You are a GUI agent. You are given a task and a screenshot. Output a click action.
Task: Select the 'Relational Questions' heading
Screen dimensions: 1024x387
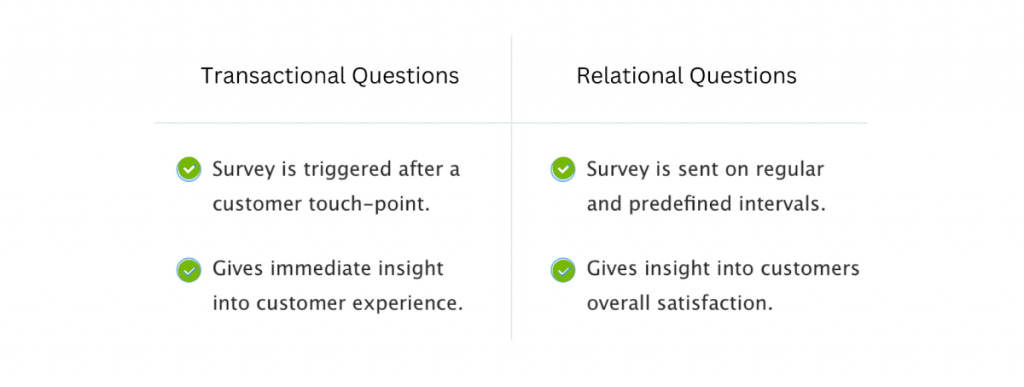click(686, 76)
